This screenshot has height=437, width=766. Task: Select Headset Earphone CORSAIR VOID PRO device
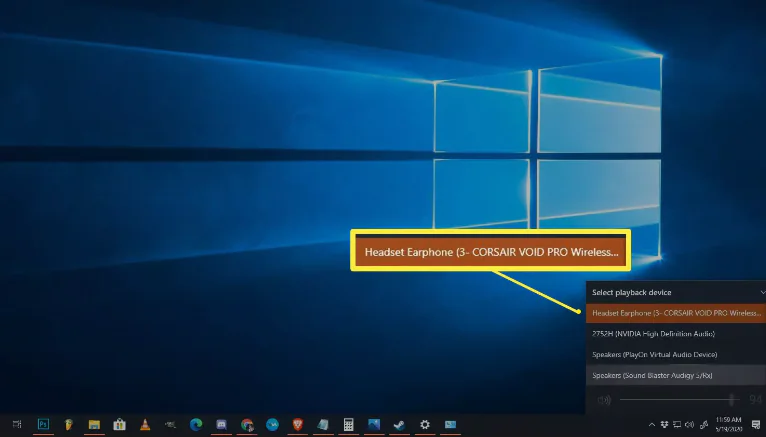coord(675,313)
